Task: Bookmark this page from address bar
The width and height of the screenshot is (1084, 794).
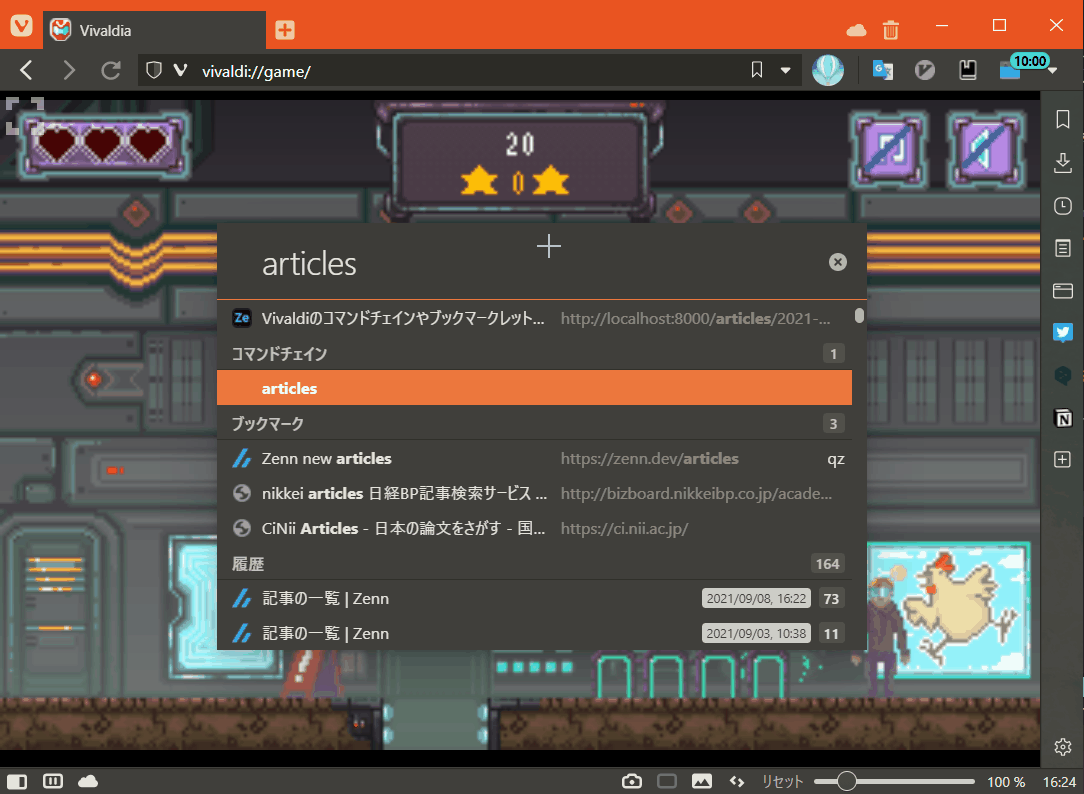Action: point(757,70)
